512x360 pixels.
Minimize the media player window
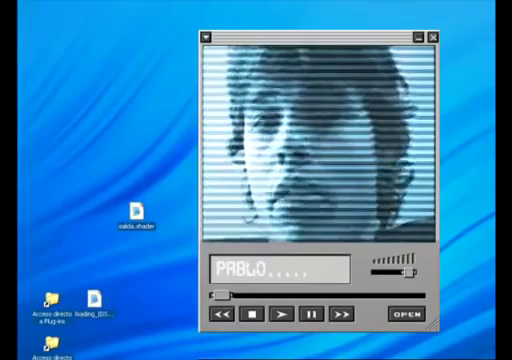pyautogui.click(x=419, y=37)
